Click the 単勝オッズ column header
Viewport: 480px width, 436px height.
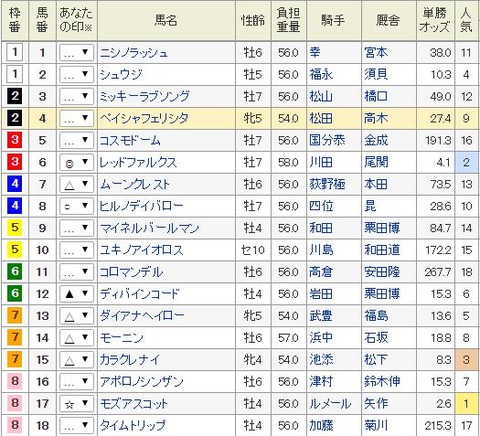[x=435, y=20]
